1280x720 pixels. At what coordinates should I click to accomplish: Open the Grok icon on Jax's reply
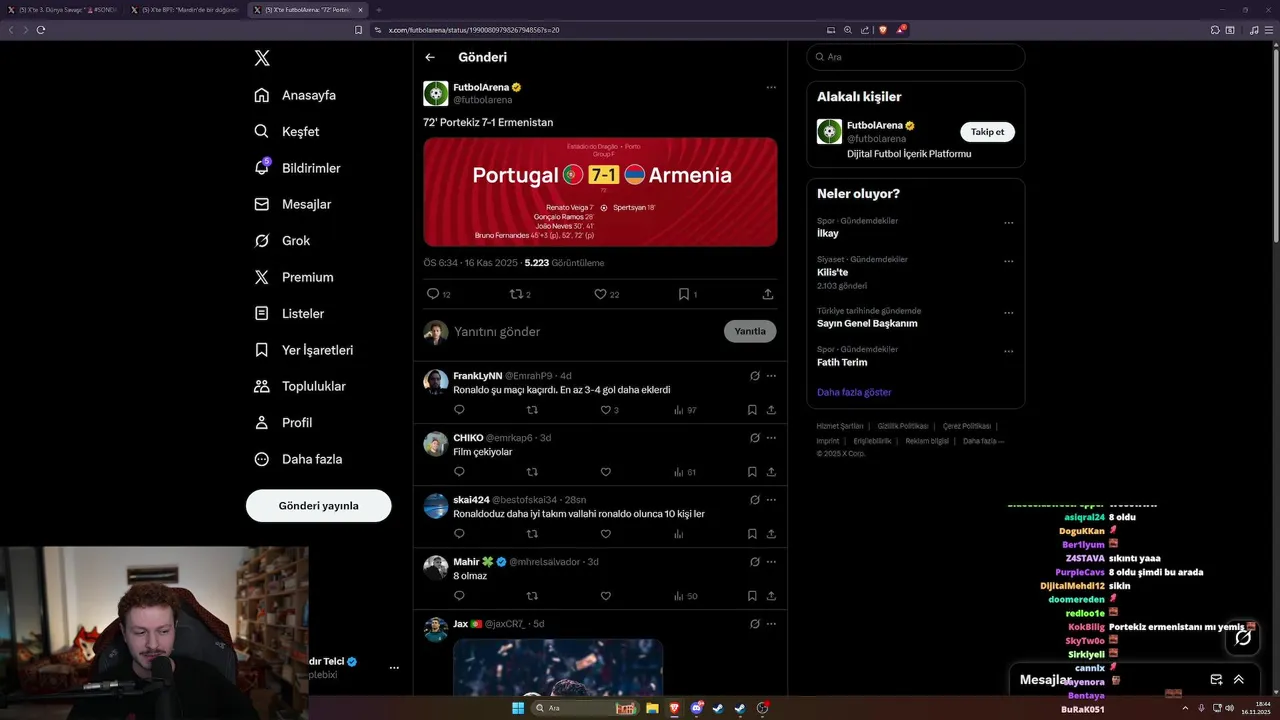tap(755, 624)
